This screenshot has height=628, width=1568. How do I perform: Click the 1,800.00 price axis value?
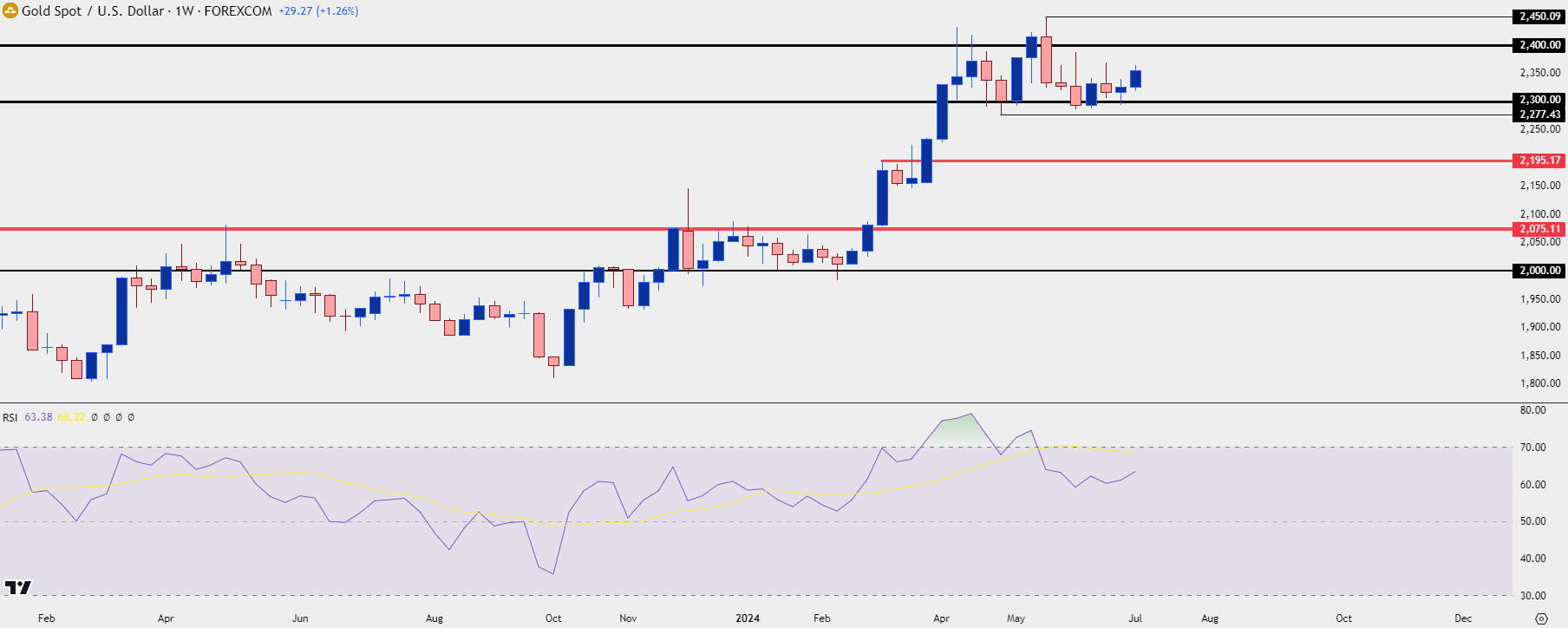[1540, 383]
